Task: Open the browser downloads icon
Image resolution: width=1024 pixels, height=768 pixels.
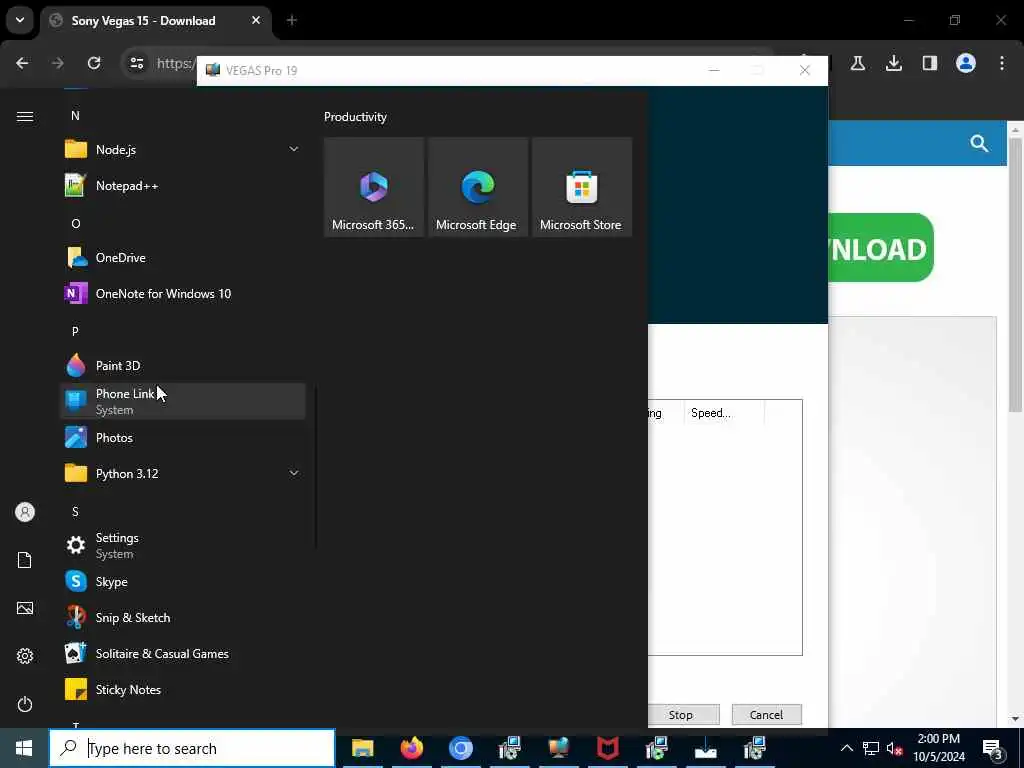Action: [x=893, y=63]
